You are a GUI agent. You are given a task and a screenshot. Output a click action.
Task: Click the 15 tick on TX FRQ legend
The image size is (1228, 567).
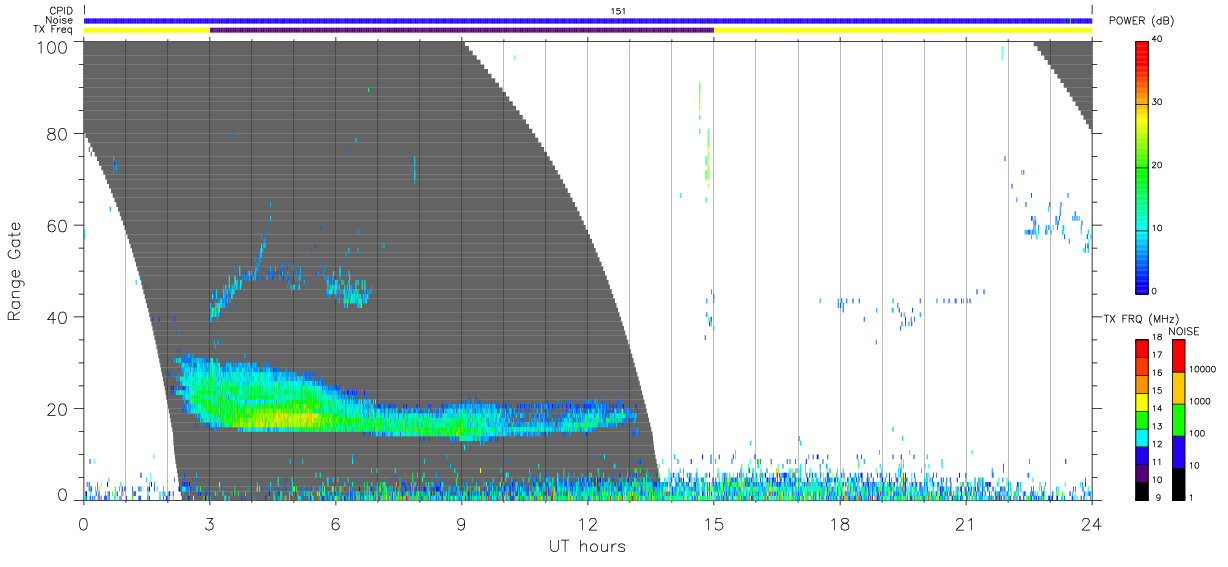[1159, 390]
